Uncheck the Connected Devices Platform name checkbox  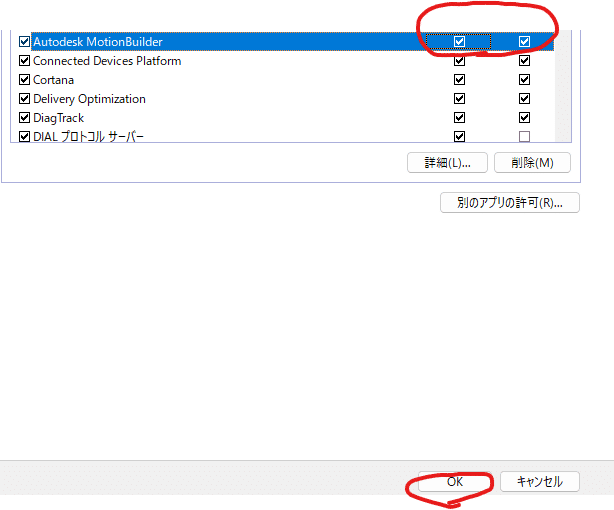click(24, 61)
